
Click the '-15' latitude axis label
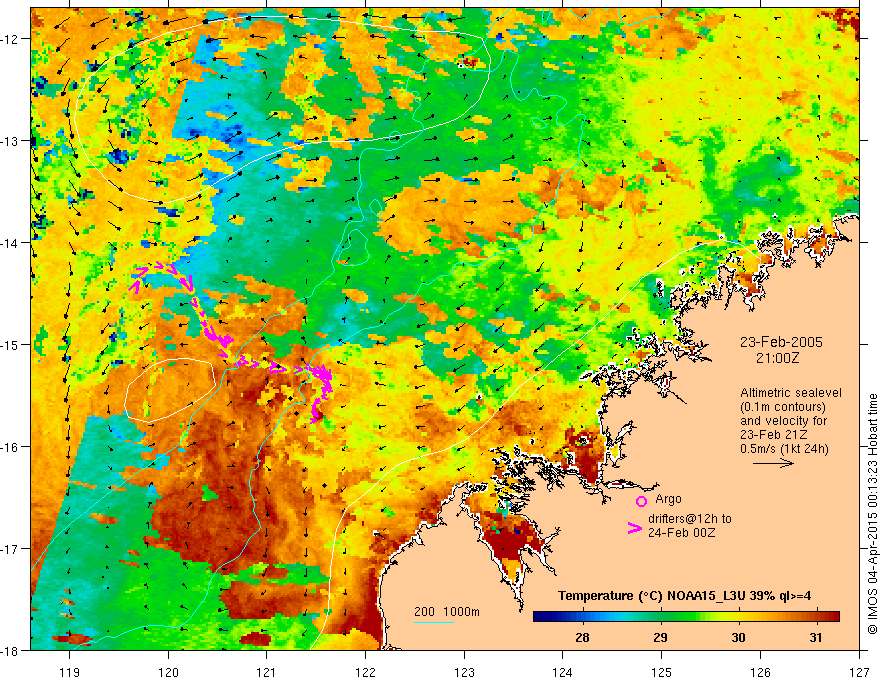click(x=10, y=344)
